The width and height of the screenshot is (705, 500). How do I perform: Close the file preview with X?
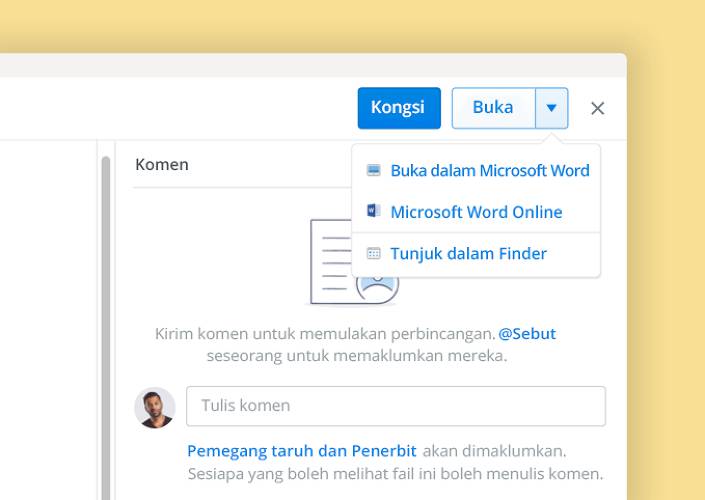point(598,108)
